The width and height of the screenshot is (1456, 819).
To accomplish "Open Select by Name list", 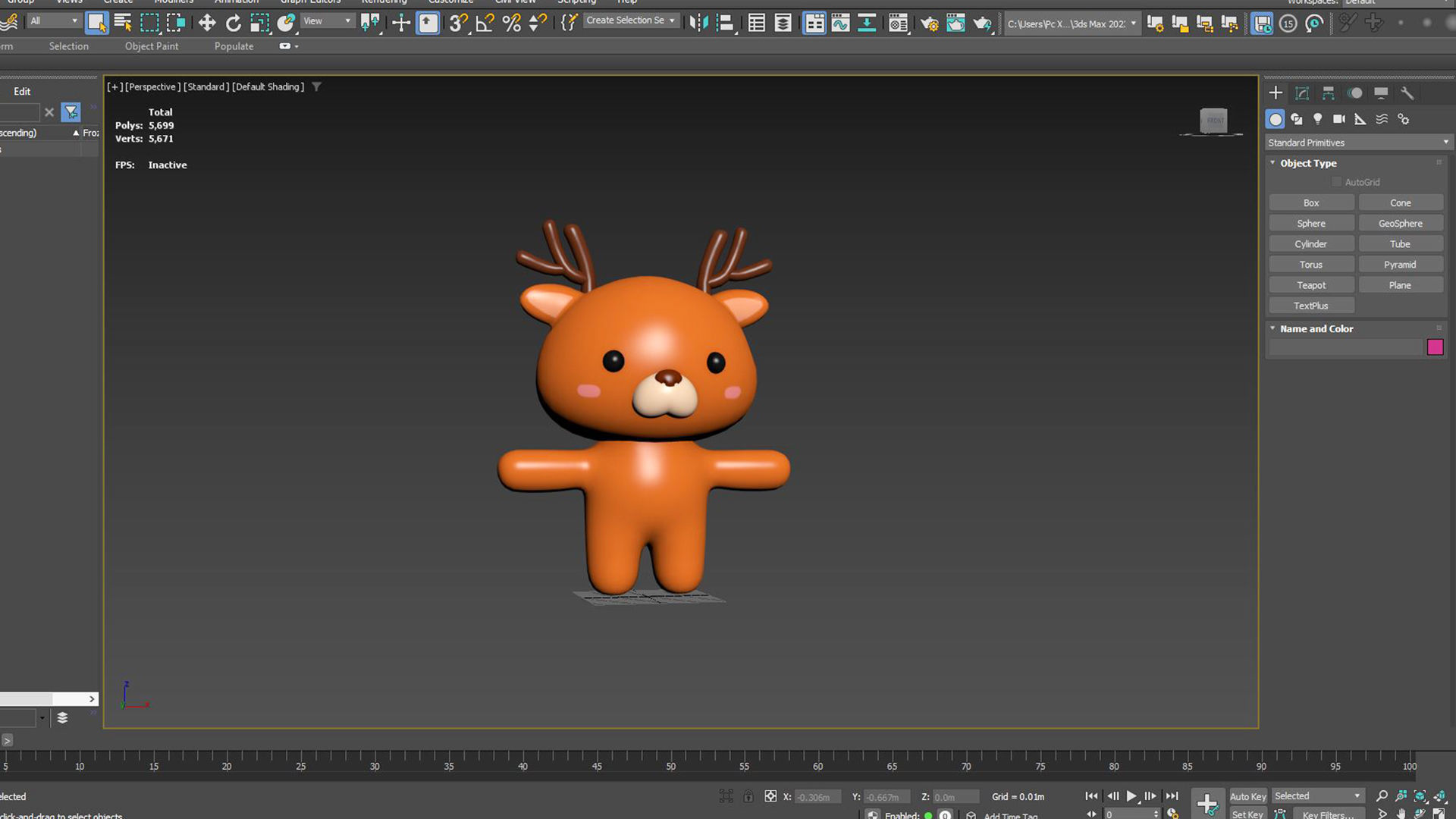I will coord(123,23).
